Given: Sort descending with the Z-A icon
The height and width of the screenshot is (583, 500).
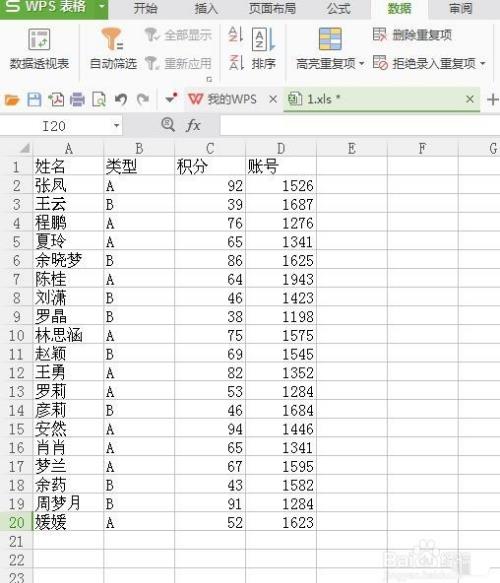Looking at the screenshot, I should pos(236,62).
